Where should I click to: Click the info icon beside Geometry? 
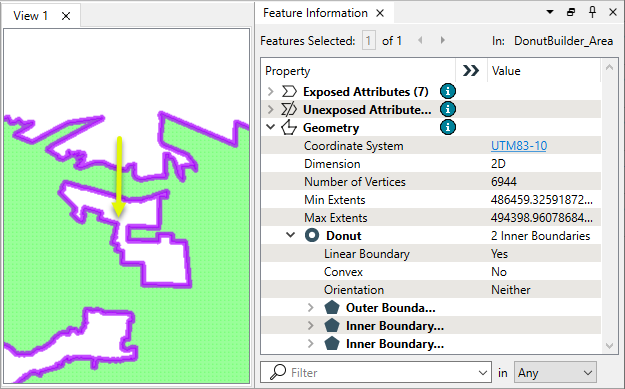[448, 127]
